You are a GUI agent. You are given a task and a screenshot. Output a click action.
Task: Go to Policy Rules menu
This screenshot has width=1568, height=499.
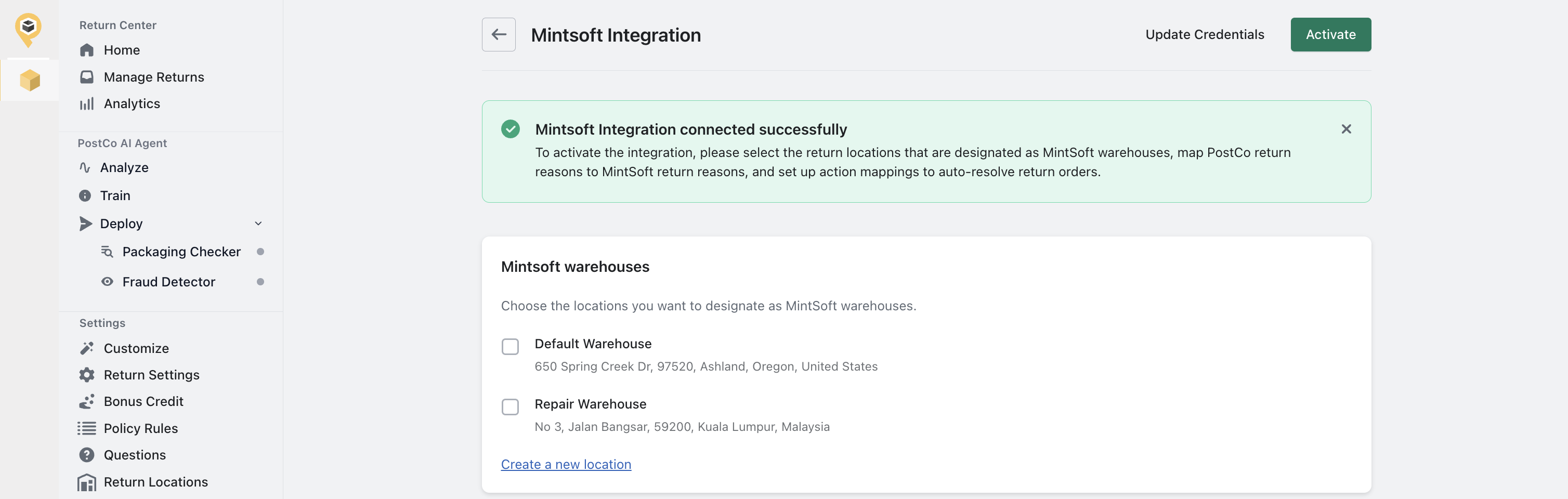click(140, 428)
